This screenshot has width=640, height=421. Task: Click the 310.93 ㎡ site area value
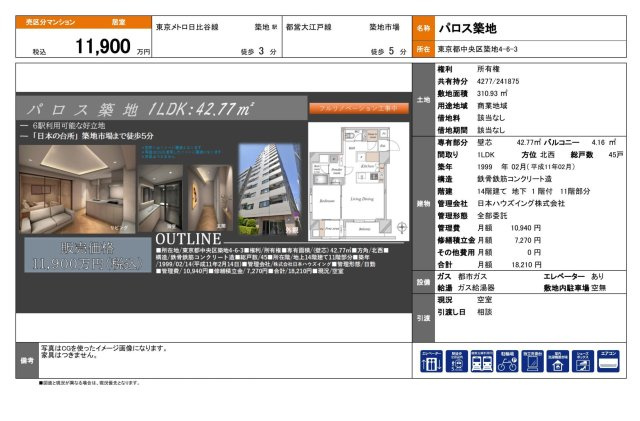pyautogui.click(x=492, y=94)
